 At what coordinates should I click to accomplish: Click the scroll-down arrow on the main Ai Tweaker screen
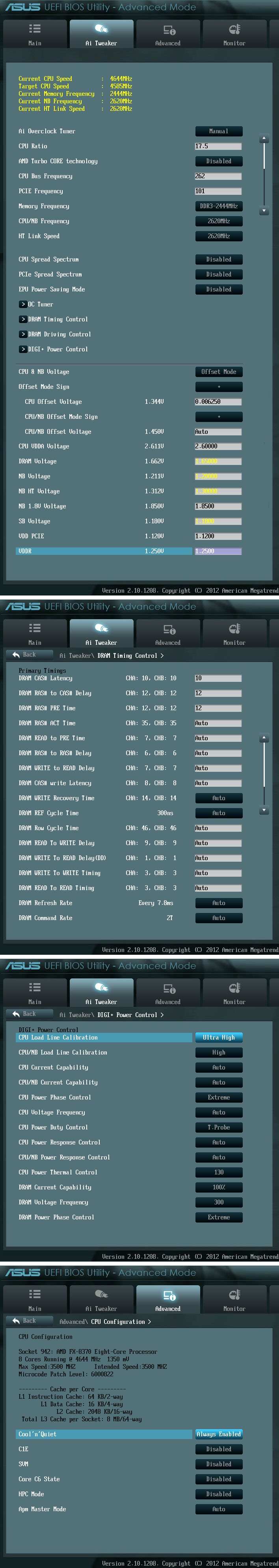coord(264,211)
